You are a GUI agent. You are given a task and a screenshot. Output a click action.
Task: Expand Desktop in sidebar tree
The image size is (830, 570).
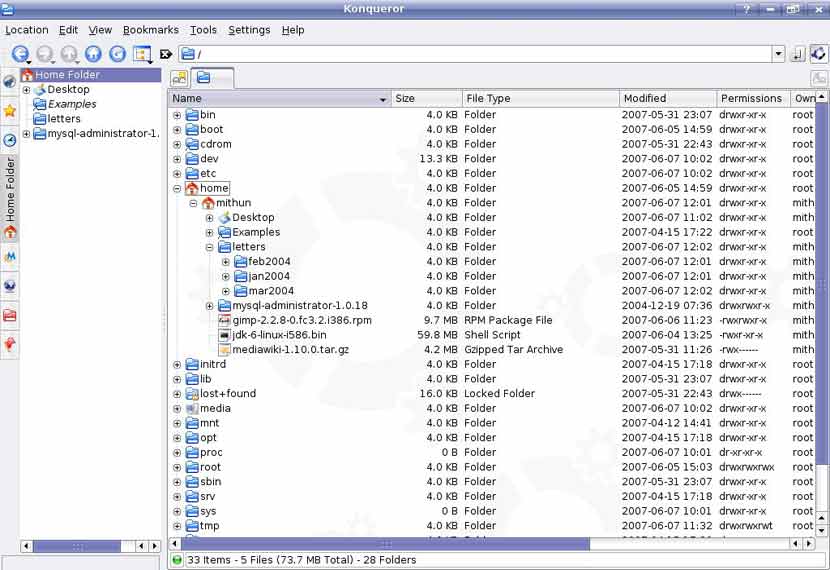(26, 90)
